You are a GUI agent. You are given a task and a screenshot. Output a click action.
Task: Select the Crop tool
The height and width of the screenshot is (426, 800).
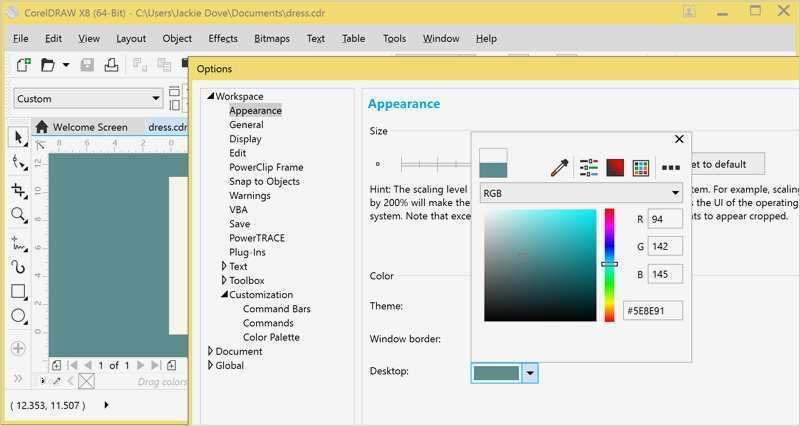[x=18, y=190]
